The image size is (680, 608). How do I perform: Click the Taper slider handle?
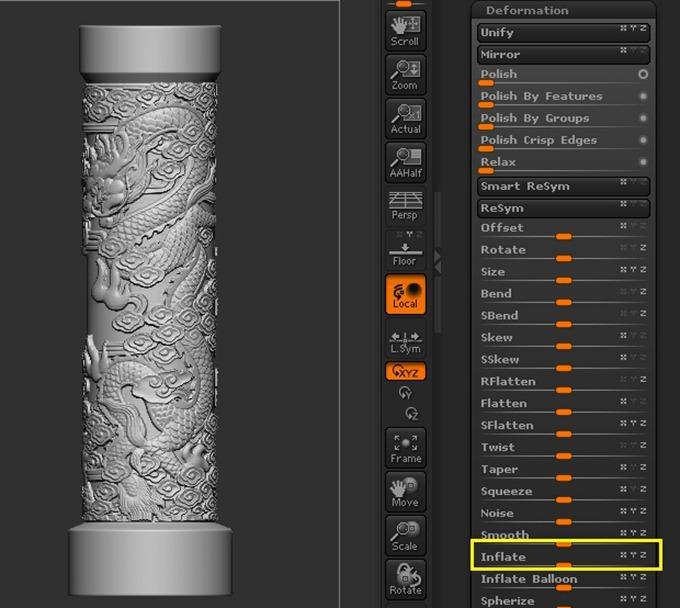pyautogui.click(x=564, y=478)
